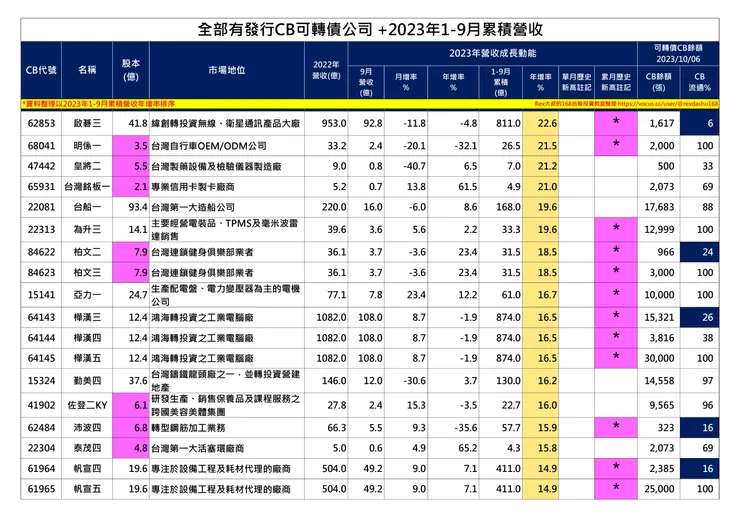This screenshot has width=740, height=523.
Task: Click the name 佐登二KY
Action: (x=87, y=405)
